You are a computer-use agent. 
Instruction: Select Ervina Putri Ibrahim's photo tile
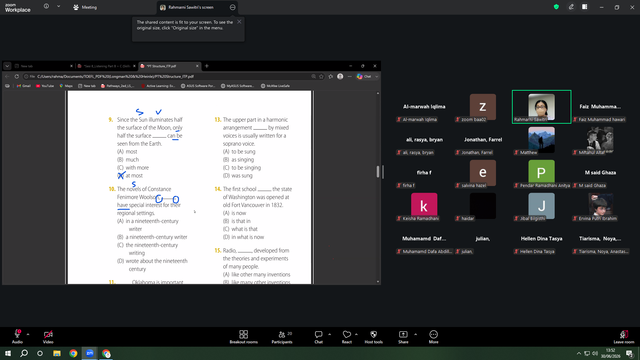(x=600, y=206)
